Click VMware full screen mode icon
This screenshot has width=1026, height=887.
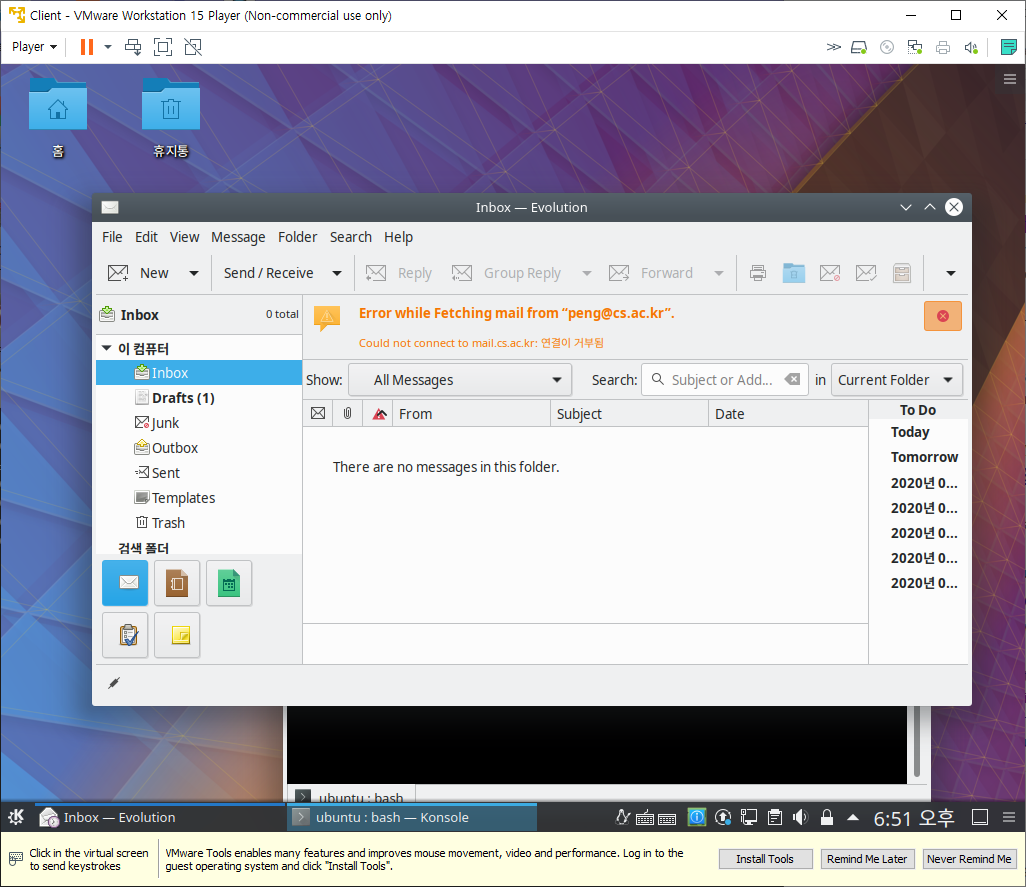[x=162, y=47]
